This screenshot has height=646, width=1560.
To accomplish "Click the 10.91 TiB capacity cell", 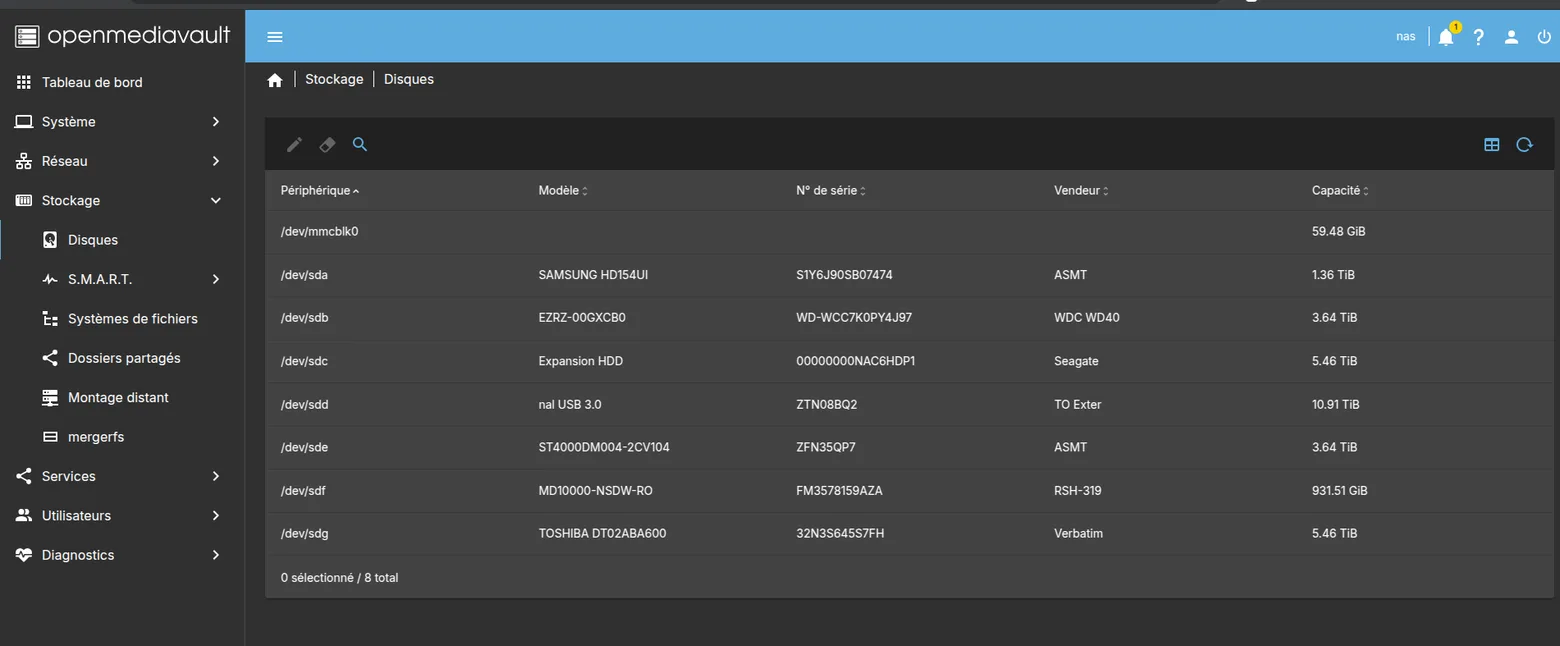I will 1335,404.
